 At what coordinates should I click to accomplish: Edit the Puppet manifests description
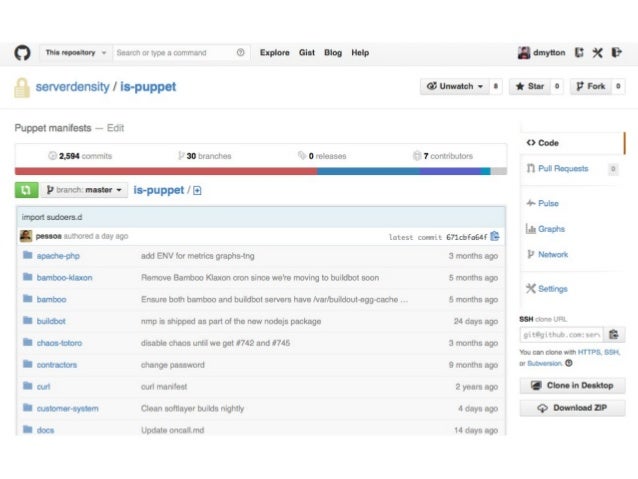(x=115, y=128)
